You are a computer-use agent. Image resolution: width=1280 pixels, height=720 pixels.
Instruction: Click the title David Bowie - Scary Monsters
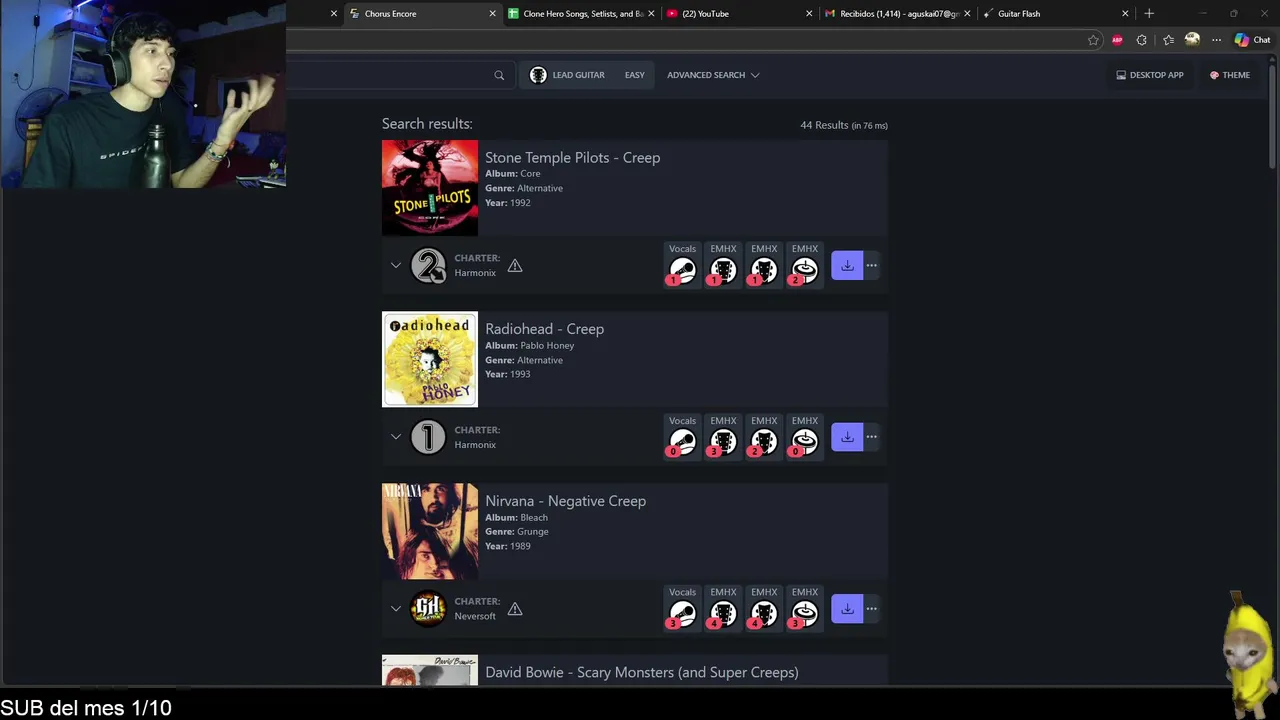click(x=641, y=672)
